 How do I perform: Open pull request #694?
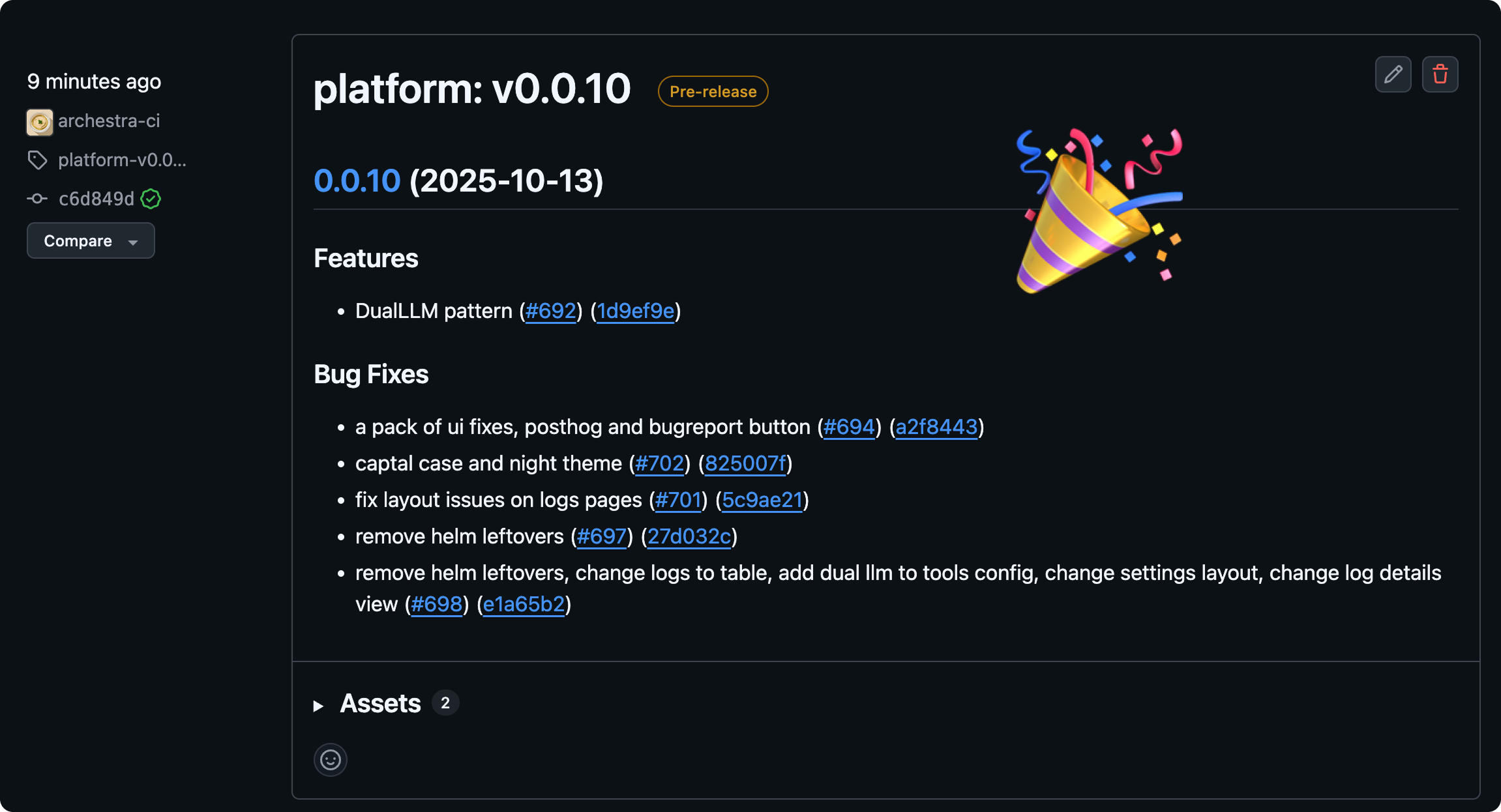(x=849, y=427)
